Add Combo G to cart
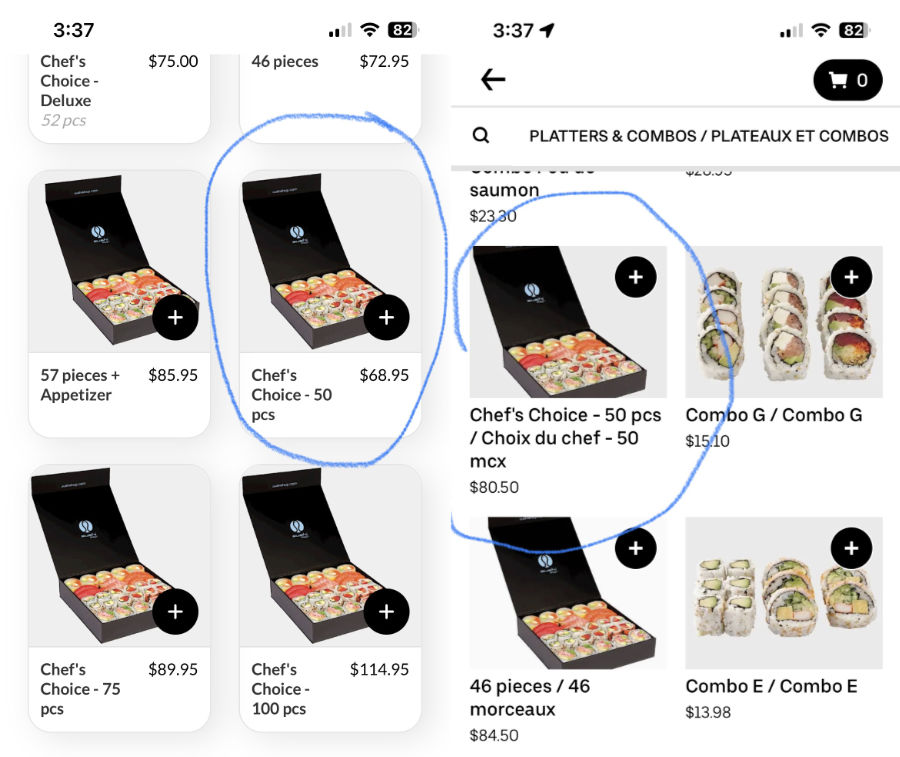The height and width of the screenshot is (757, 900). [x=851, y=277]
